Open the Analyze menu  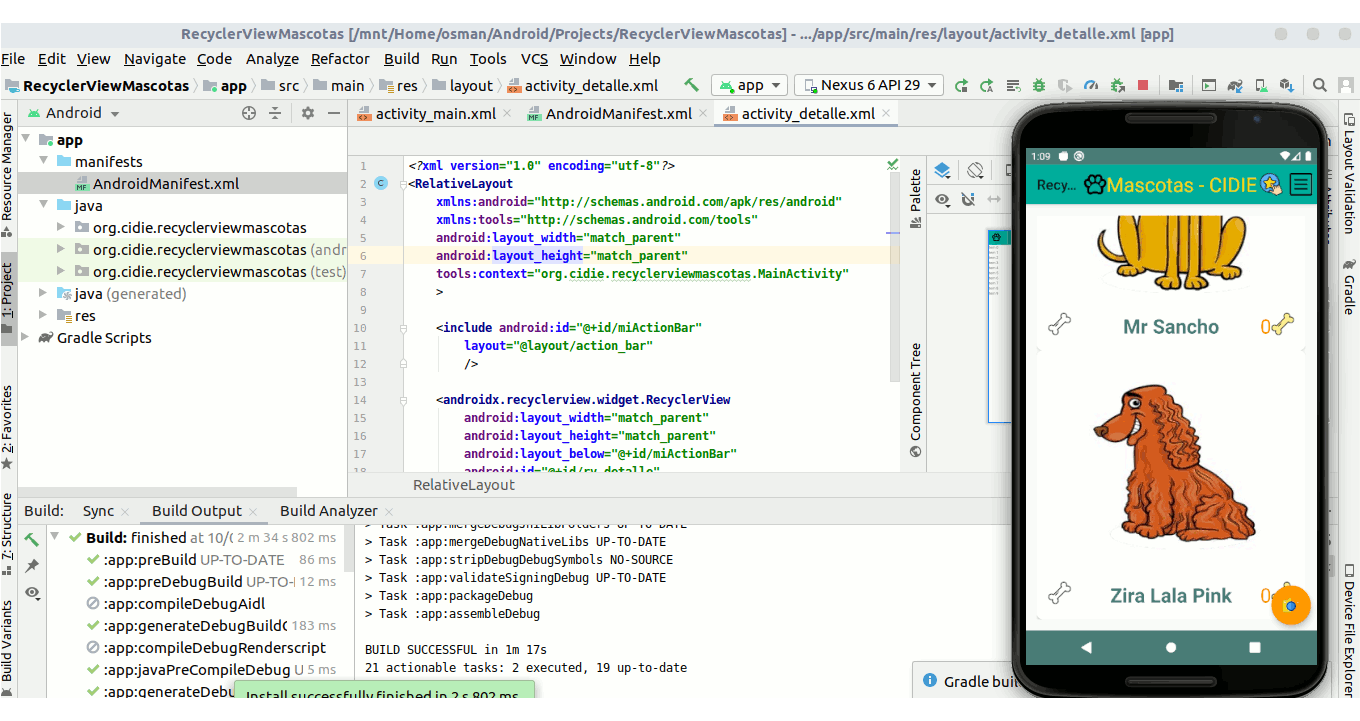[x=272, y=59]
